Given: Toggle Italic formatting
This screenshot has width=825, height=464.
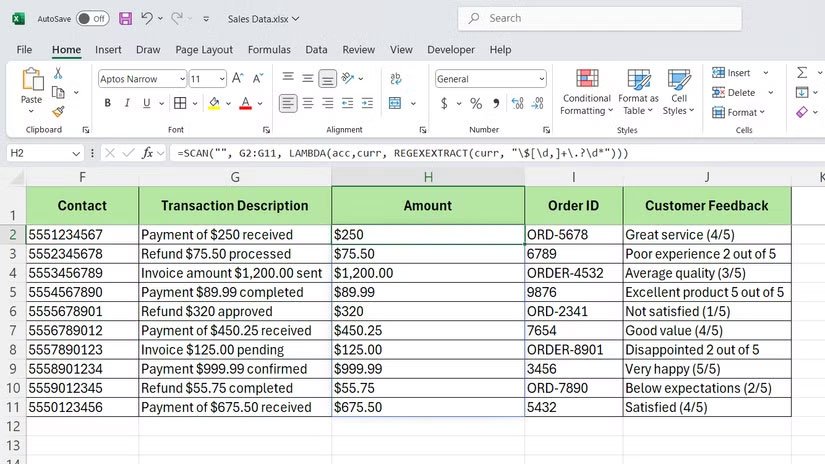Looking at the screenshot, I should click(x=127, y=103).
